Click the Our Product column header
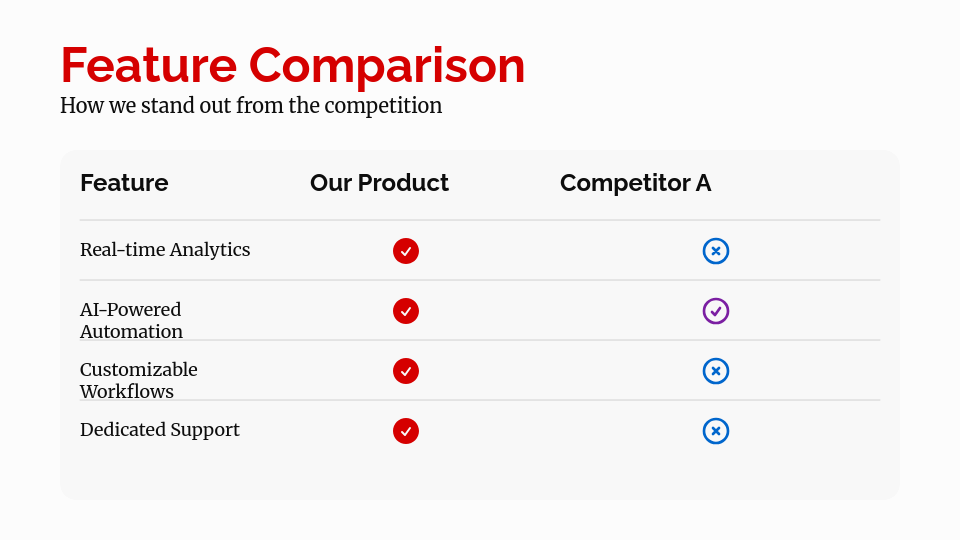 coord(379,183)
